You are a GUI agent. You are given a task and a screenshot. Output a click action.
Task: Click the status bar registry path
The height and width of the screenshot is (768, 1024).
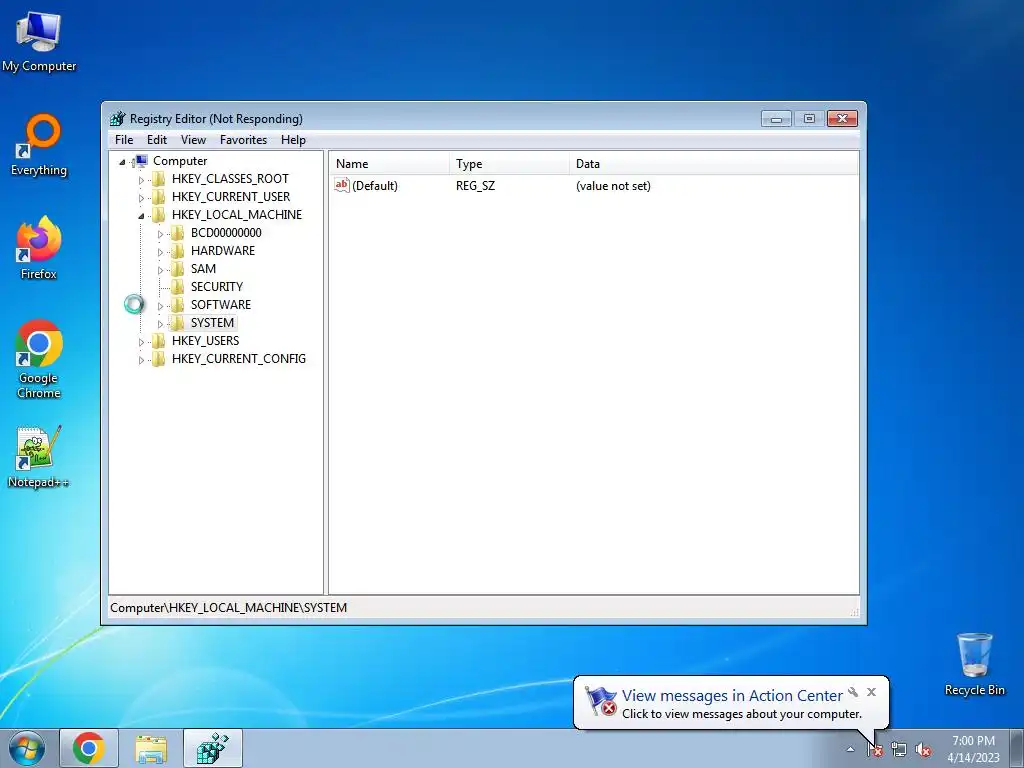point(229,608)
